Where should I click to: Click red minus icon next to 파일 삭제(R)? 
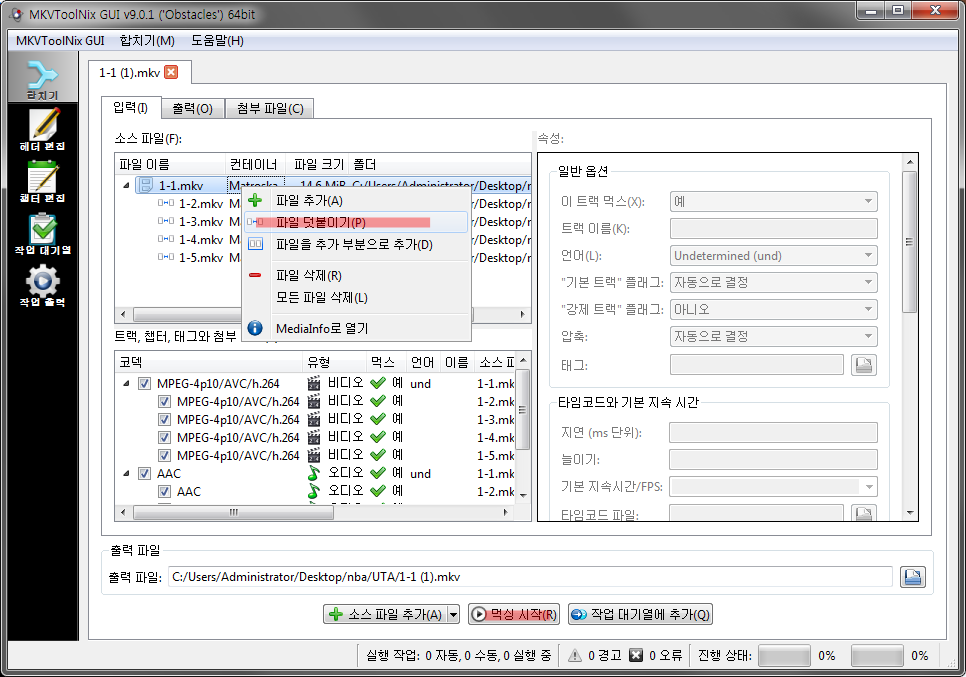[255, 275]
